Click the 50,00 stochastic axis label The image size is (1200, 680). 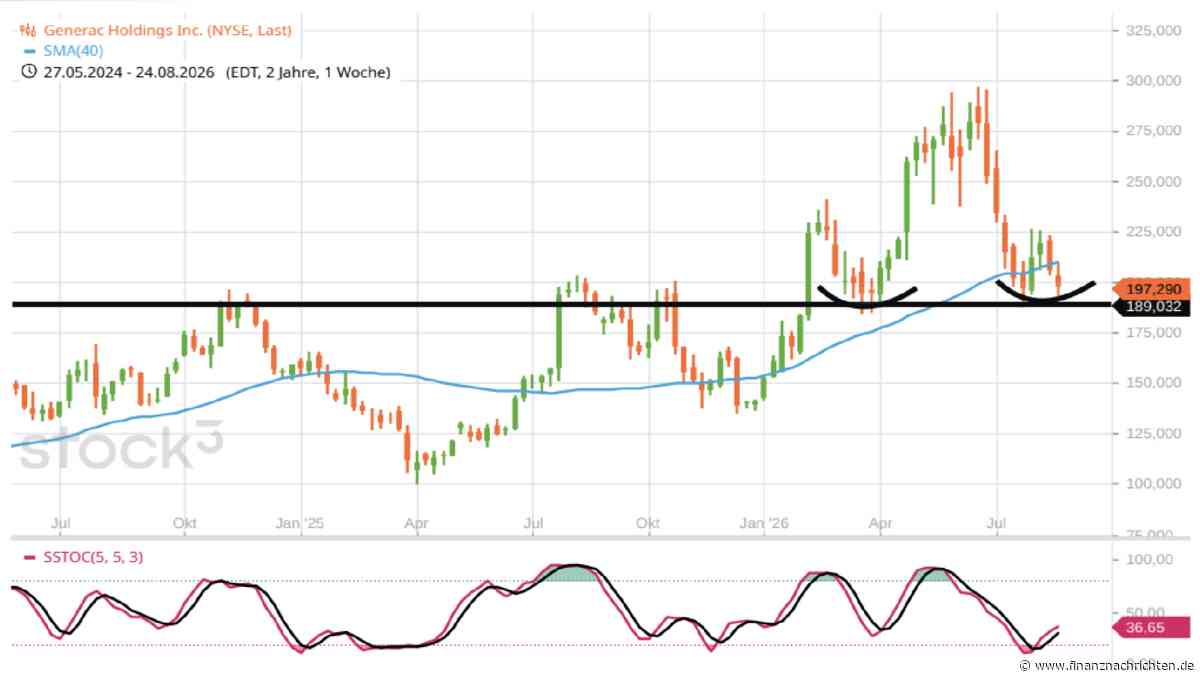click(1144, 612)
